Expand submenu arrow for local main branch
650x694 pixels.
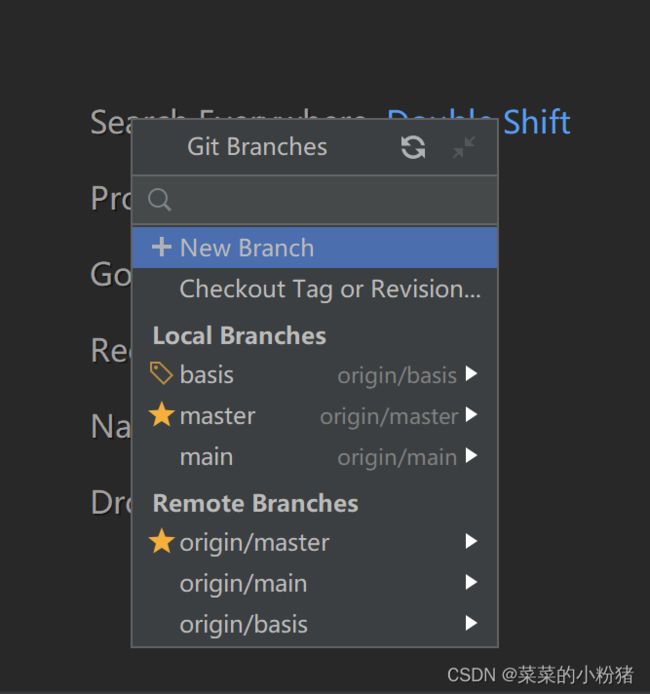[471, 455]
